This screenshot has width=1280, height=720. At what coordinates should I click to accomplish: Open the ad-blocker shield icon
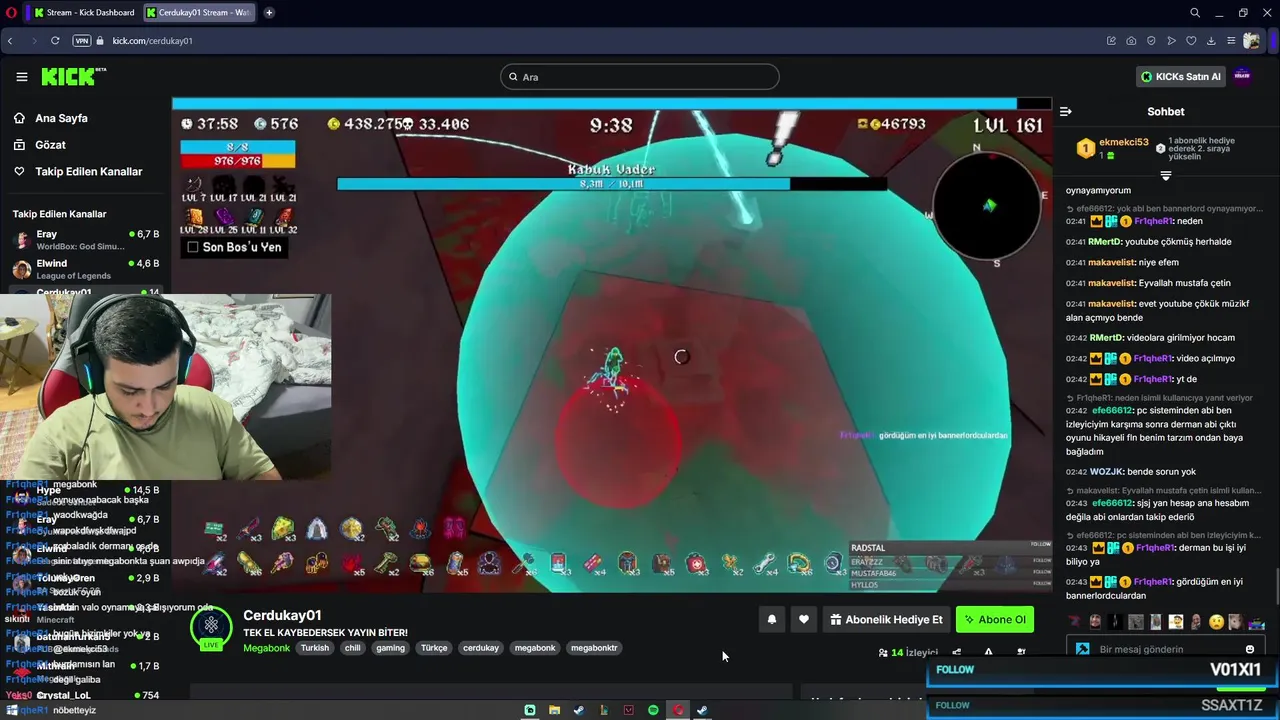point(1151,41)
